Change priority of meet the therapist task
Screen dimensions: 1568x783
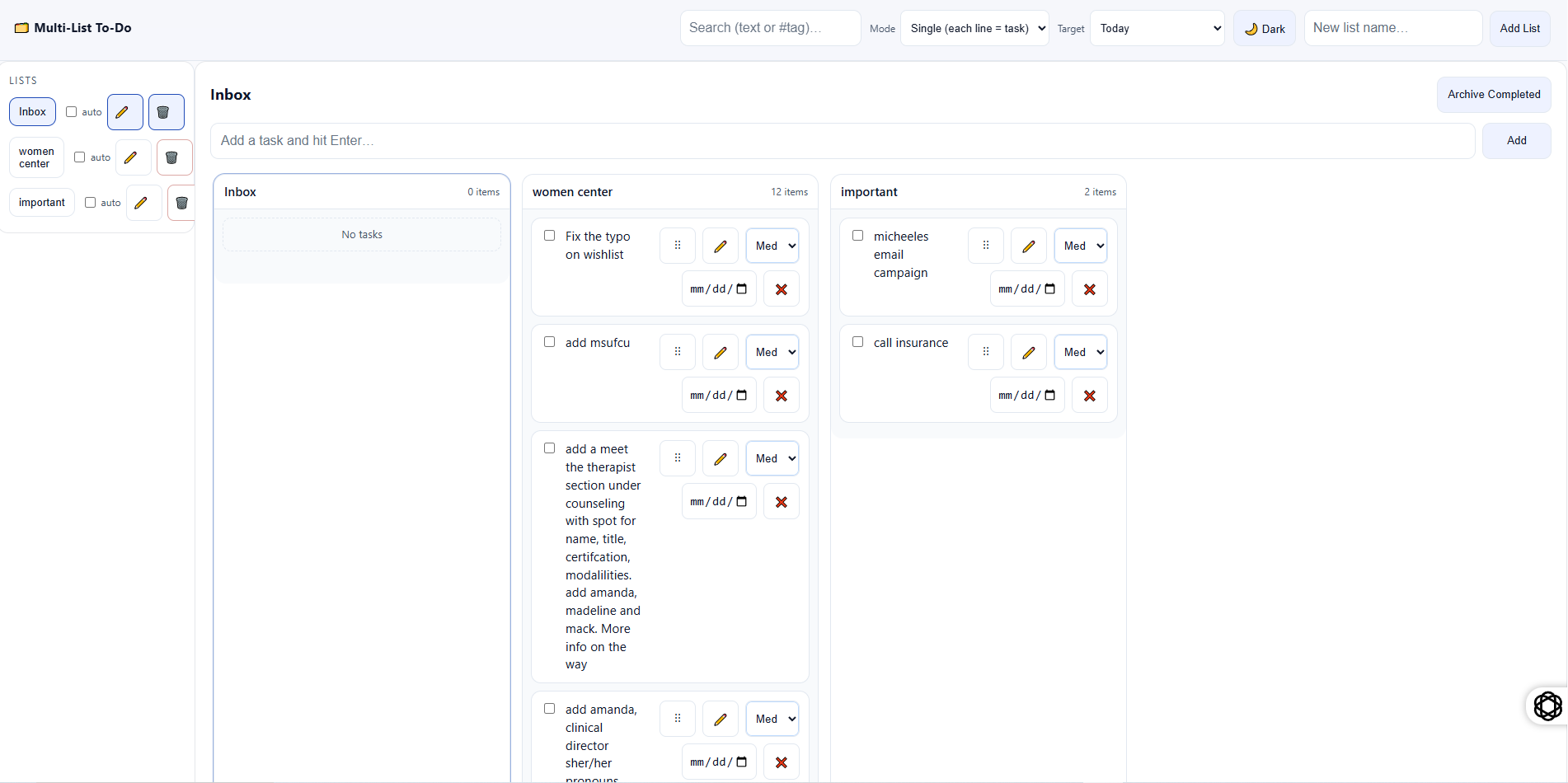tap(772, 458)
